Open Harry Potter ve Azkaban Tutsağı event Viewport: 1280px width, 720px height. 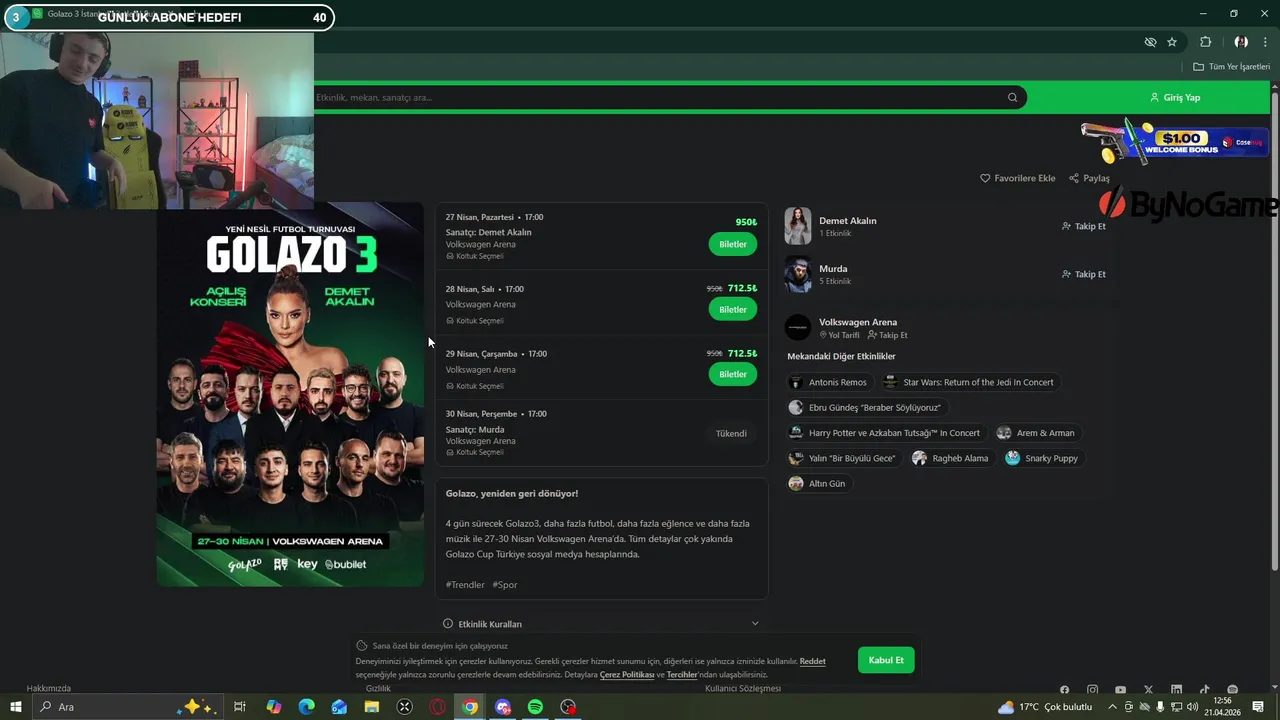(885, 433)
